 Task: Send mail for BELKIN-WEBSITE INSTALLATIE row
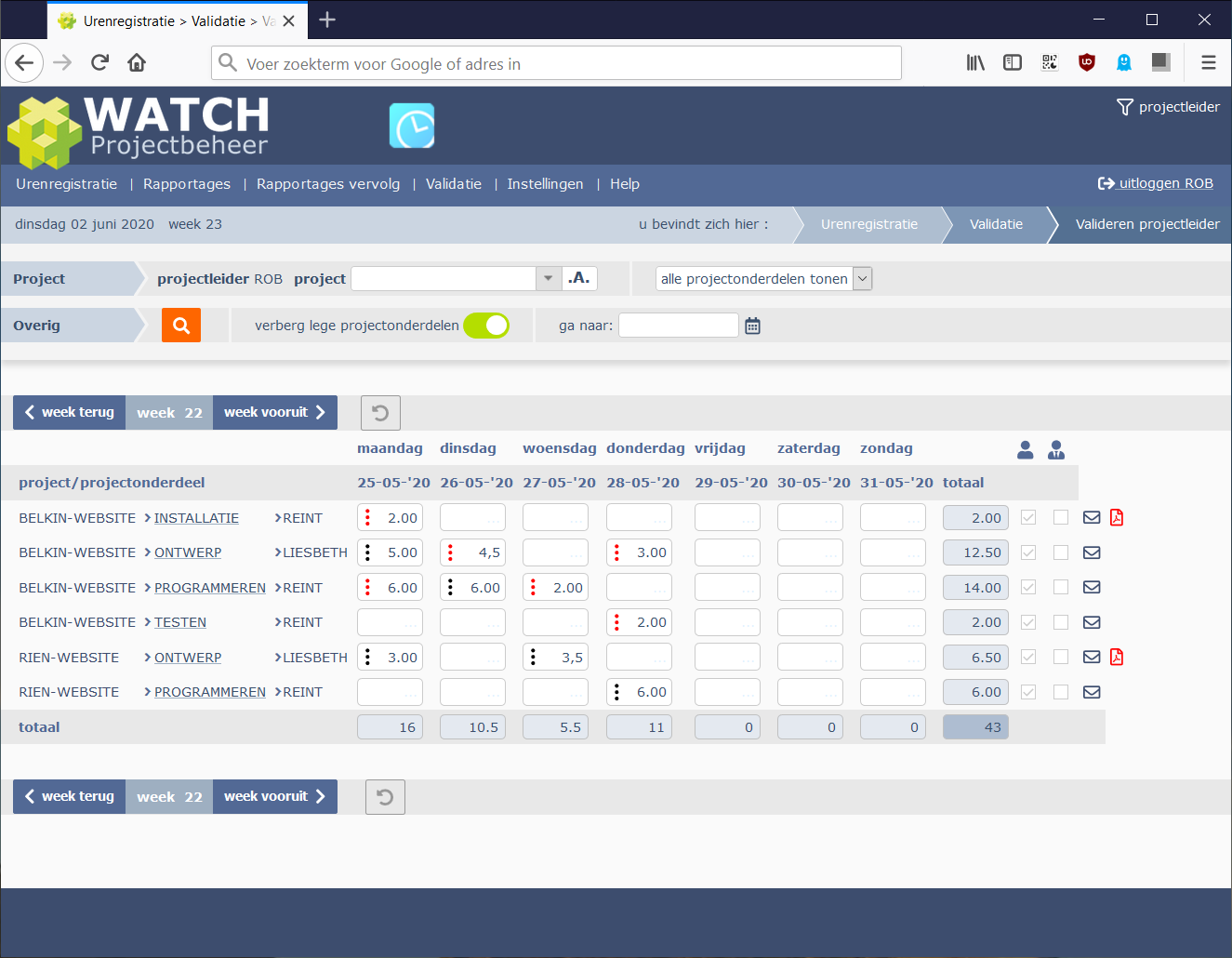click(x=1092, y=518)
